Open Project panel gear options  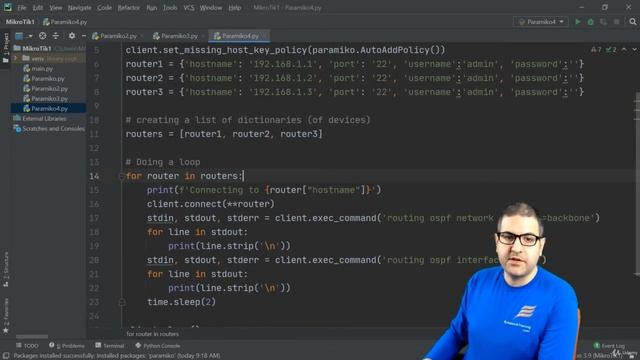tap(72, 36)
